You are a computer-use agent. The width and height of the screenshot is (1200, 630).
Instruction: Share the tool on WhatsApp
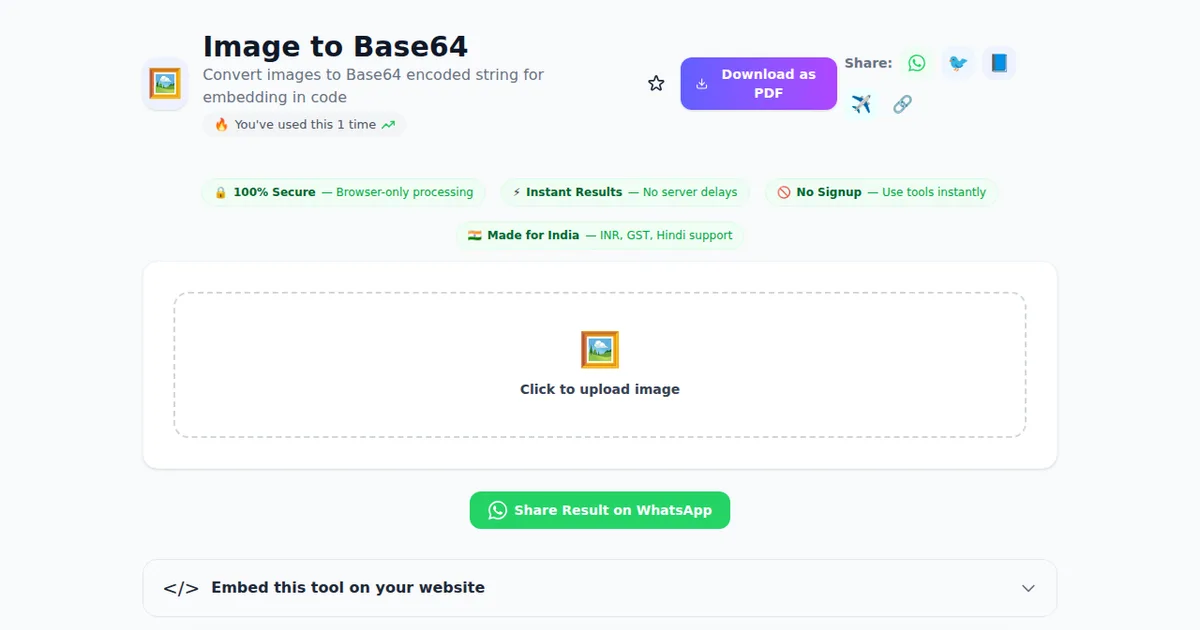click(917, 63)
